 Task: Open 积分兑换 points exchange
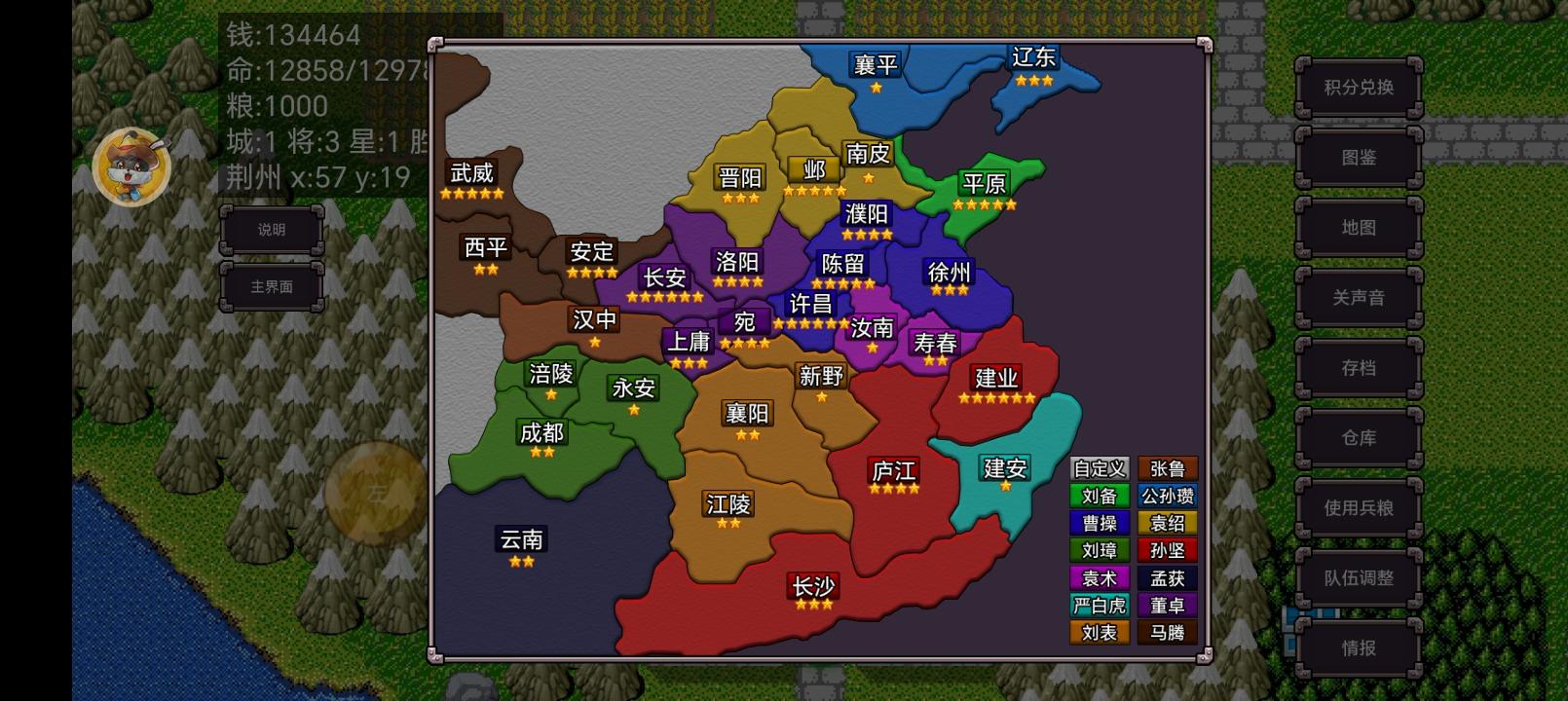(x=1359, y=88)
